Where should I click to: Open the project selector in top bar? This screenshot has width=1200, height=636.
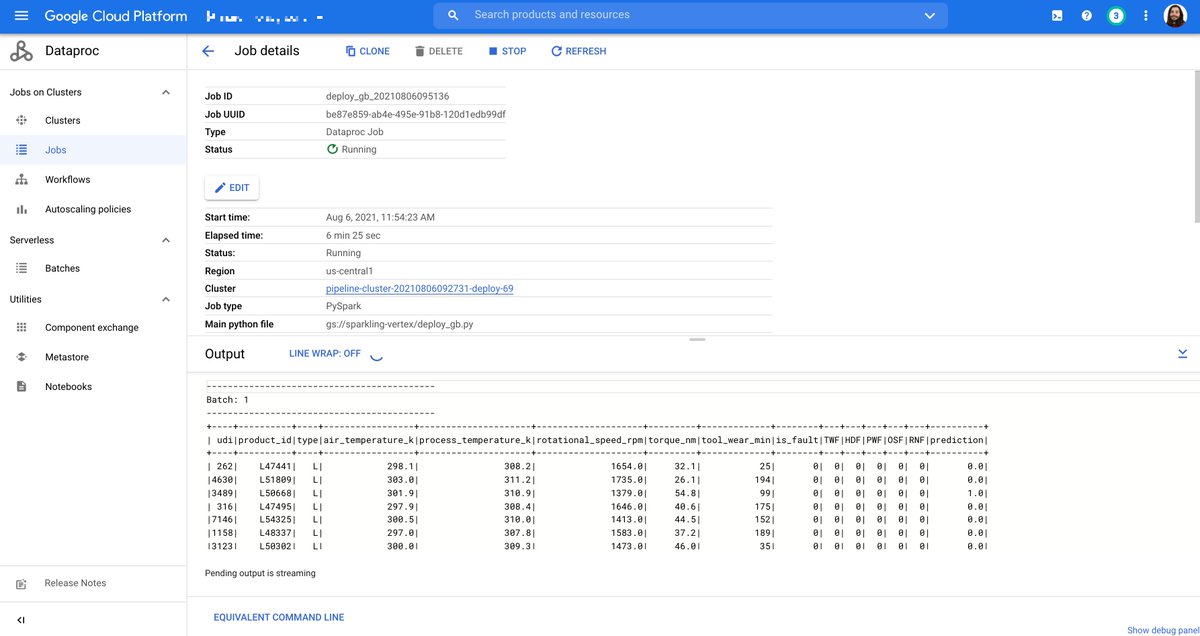click(x=264, y=17)
